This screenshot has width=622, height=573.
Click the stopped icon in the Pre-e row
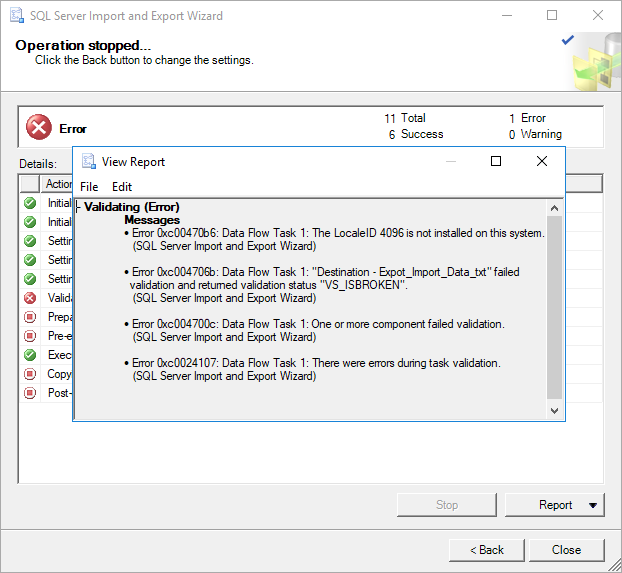[x=30, y=336]
